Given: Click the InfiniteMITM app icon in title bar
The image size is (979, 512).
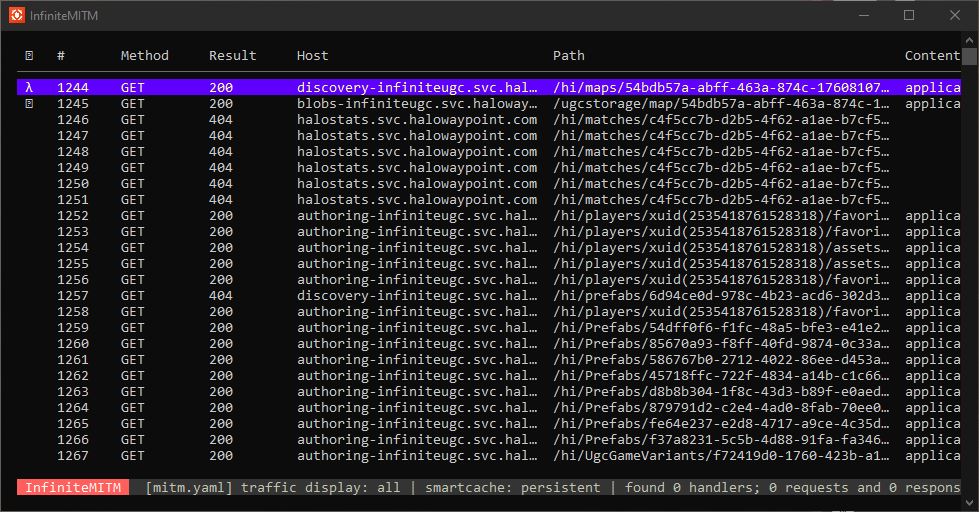Looking at the screenshot, I should [x=16, y=15].
